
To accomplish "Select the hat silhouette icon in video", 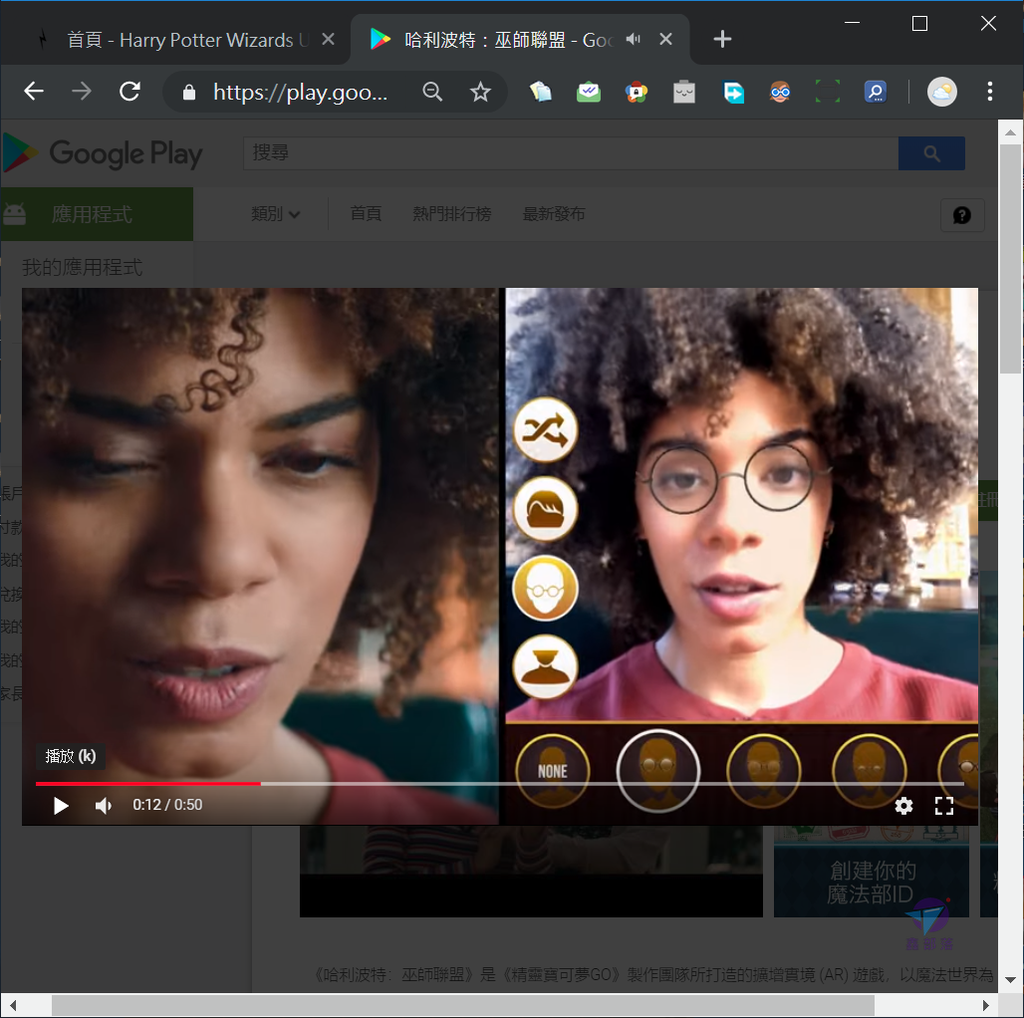I will [x=545, y=667].
